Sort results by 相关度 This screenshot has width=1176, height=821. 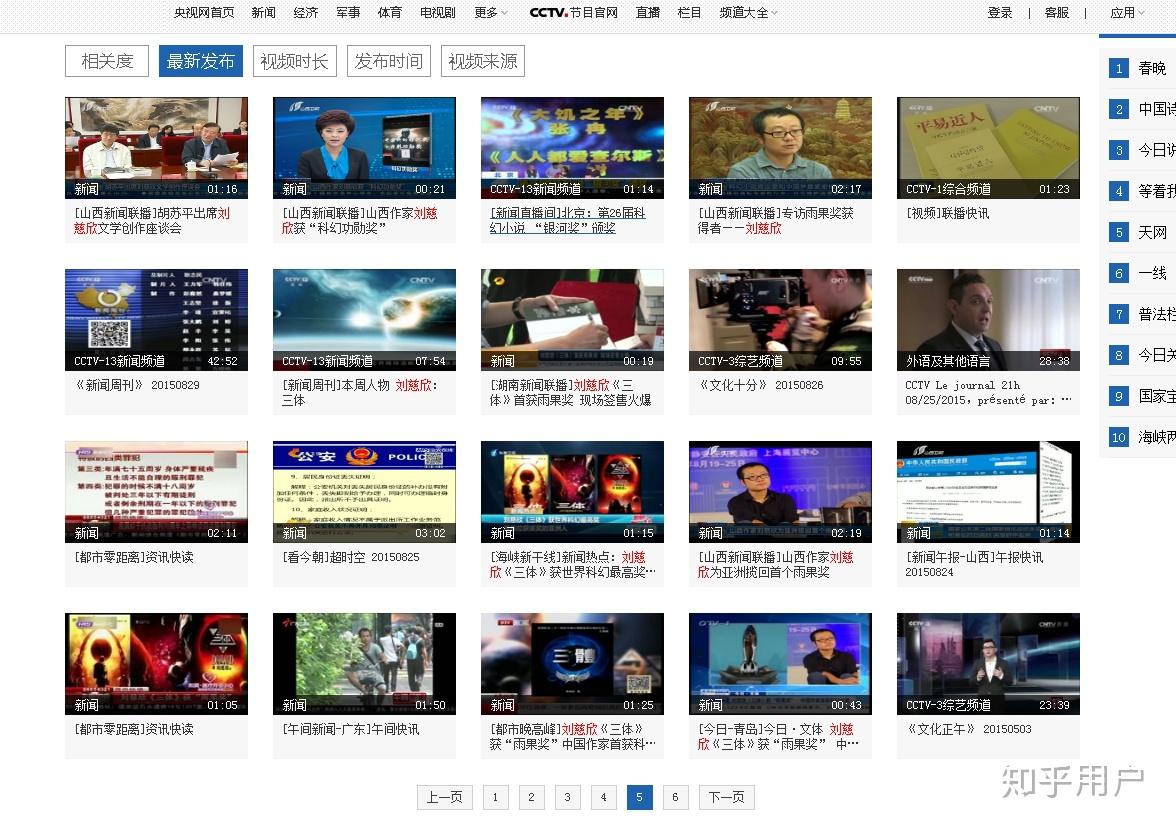tap(107, 61)
